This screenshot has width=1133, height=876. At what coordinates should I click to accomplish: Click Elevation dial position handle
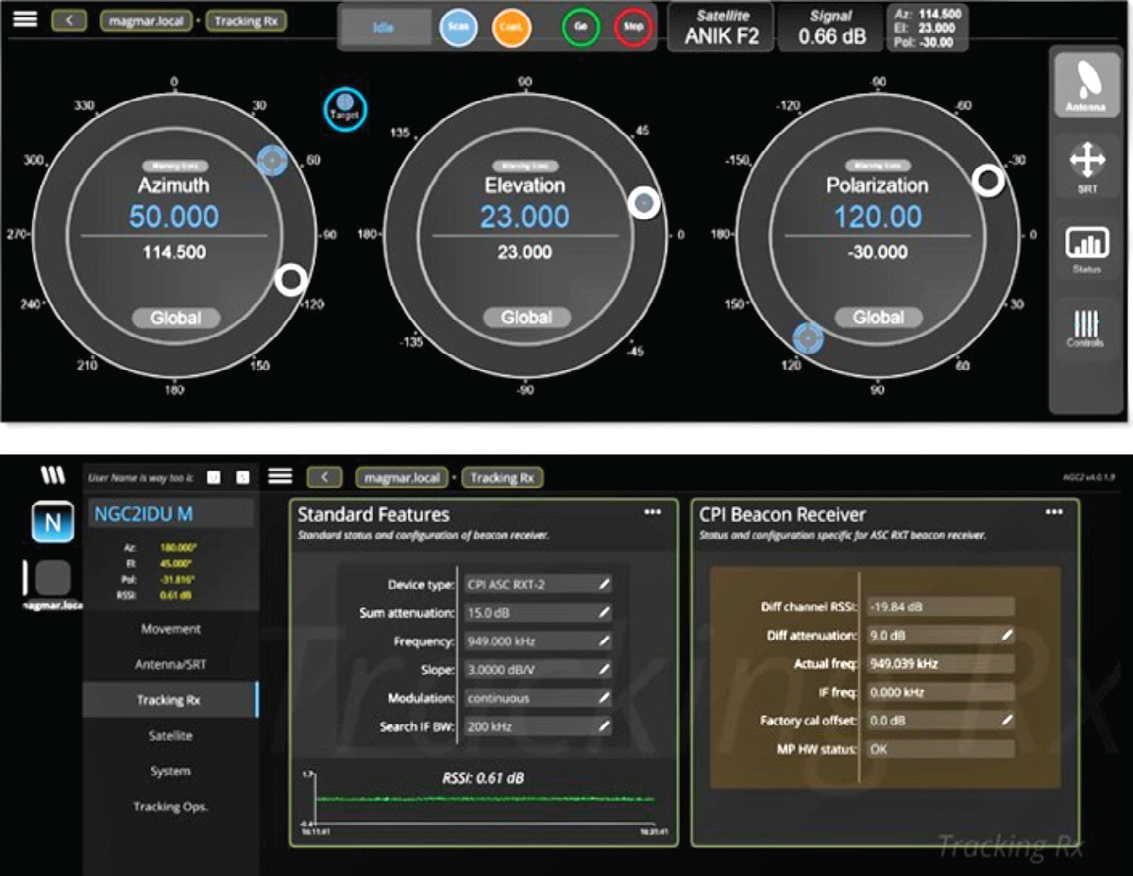[644, 203]
